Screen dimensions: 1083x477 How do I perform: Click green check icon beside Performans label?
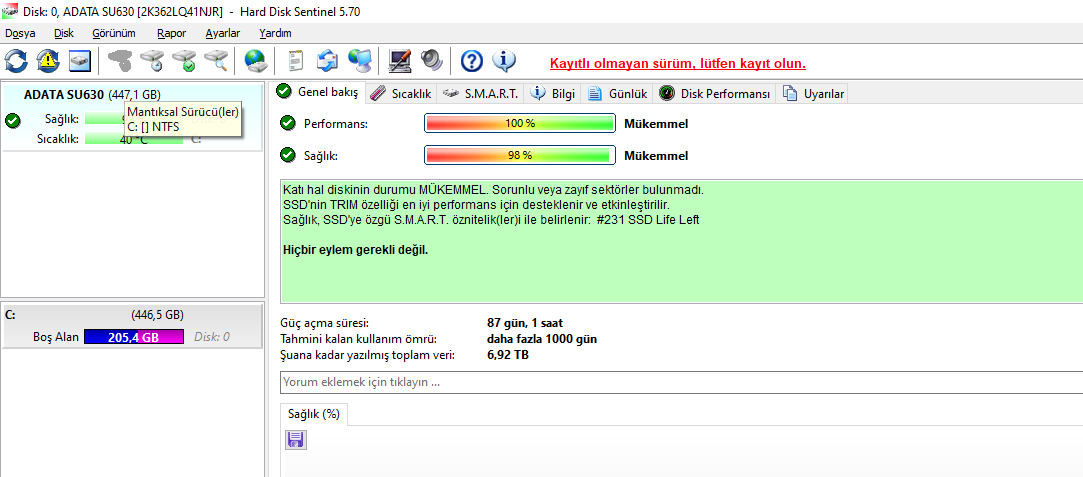click(288, 124)
